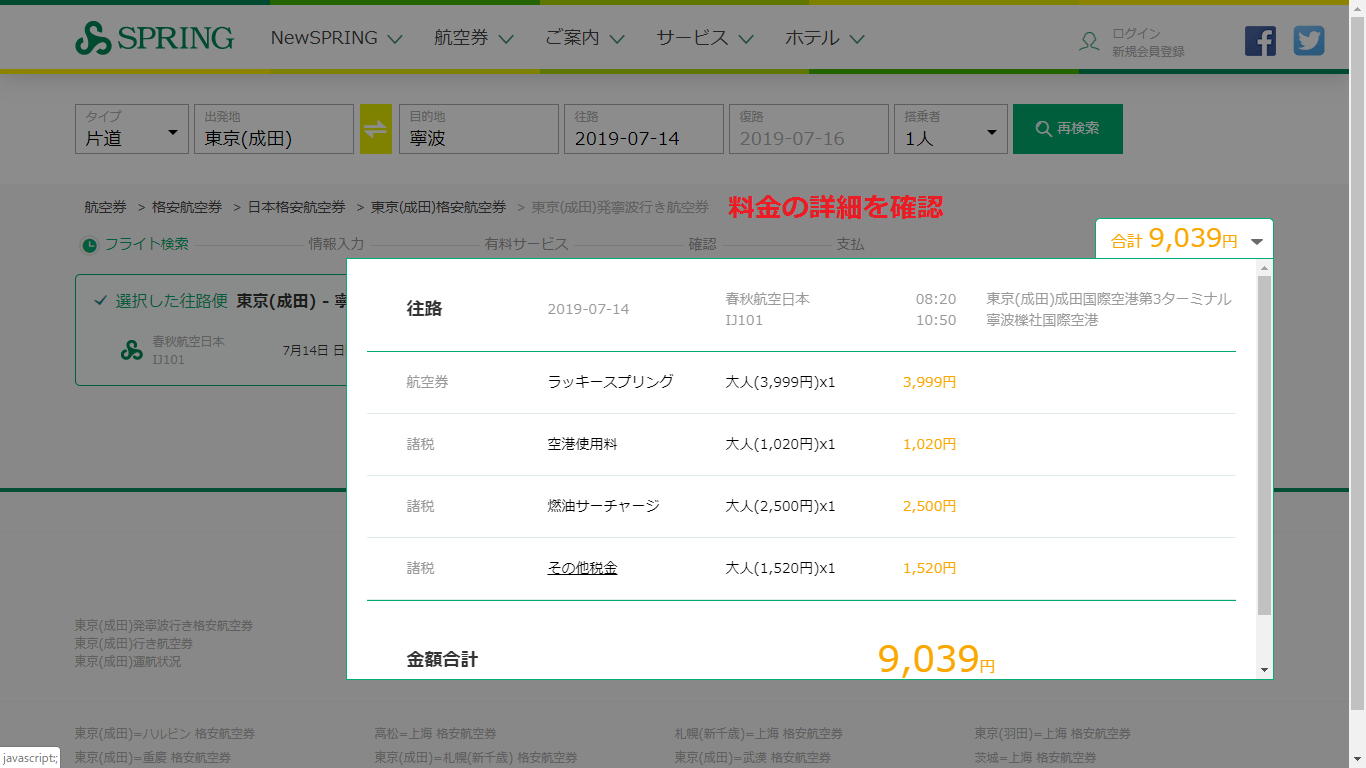This screenshot has width=1366, height=768.
Task: Expand the NewSPRING menu
Action: coord(336,39)
